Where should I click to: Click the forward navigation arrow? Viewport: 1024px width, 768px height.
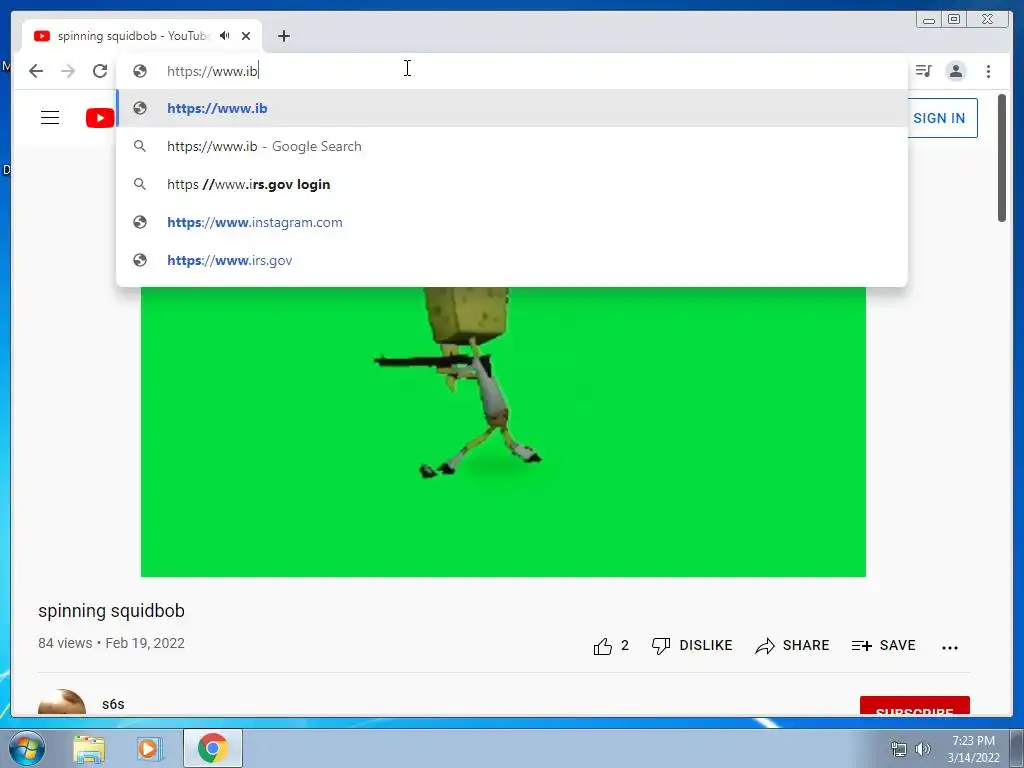pyautogui.click(x=68, y=71)
